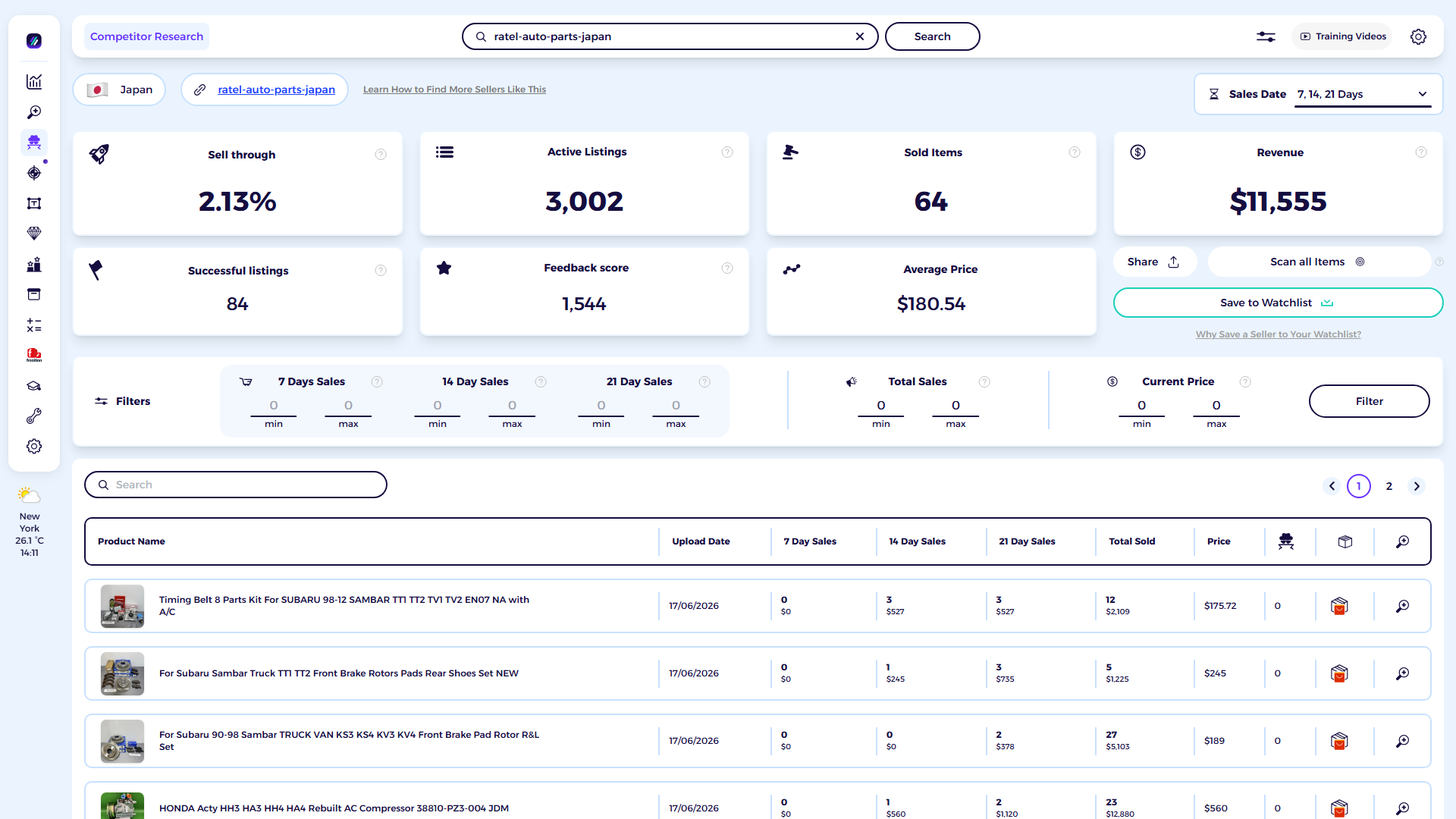This screenshot has height=819, width=1456.
Task: Clear the seller search field
Action: tap(860, 36)
